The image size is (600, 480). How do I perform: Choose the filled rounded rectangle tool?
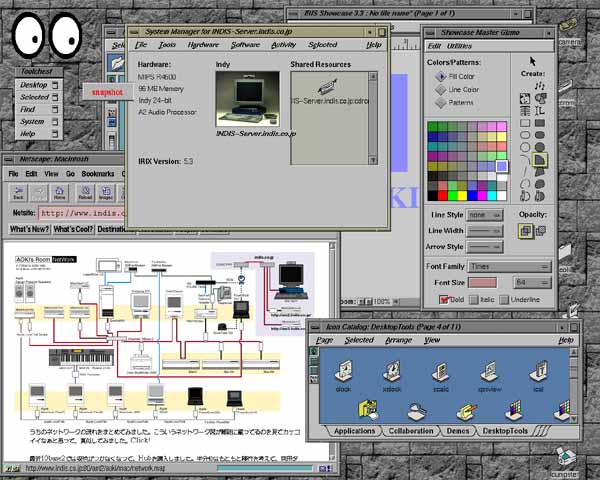[x=540, y=135]
